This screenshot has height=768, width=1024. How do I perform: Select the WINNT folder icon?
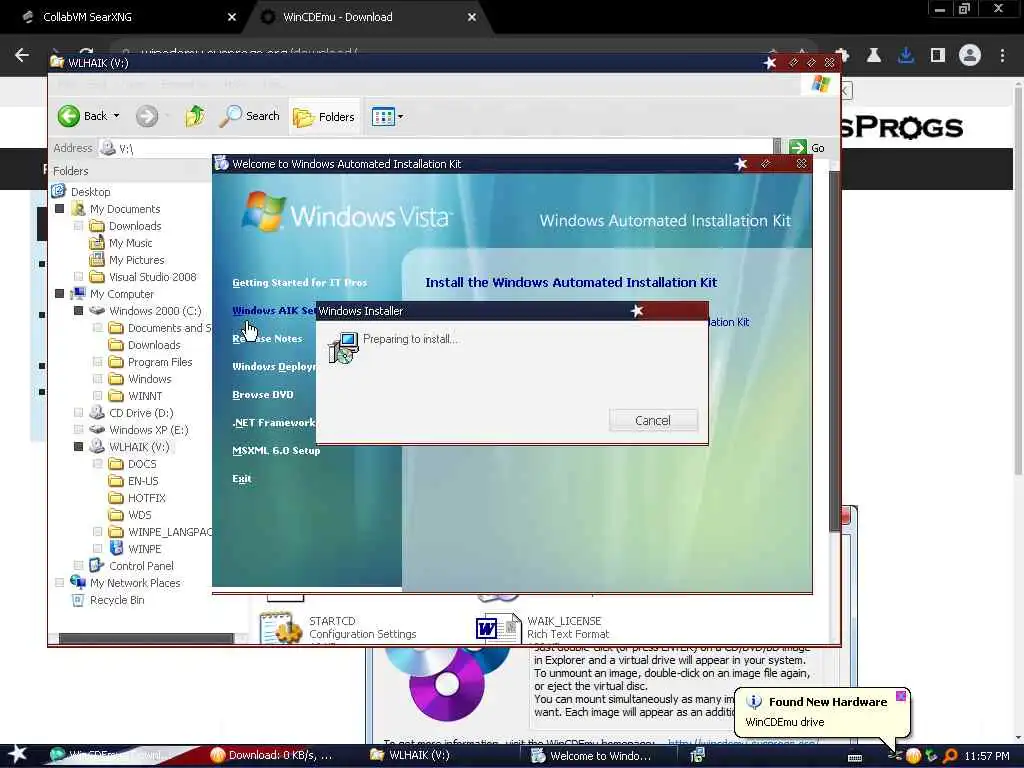[x=116, y=396]
